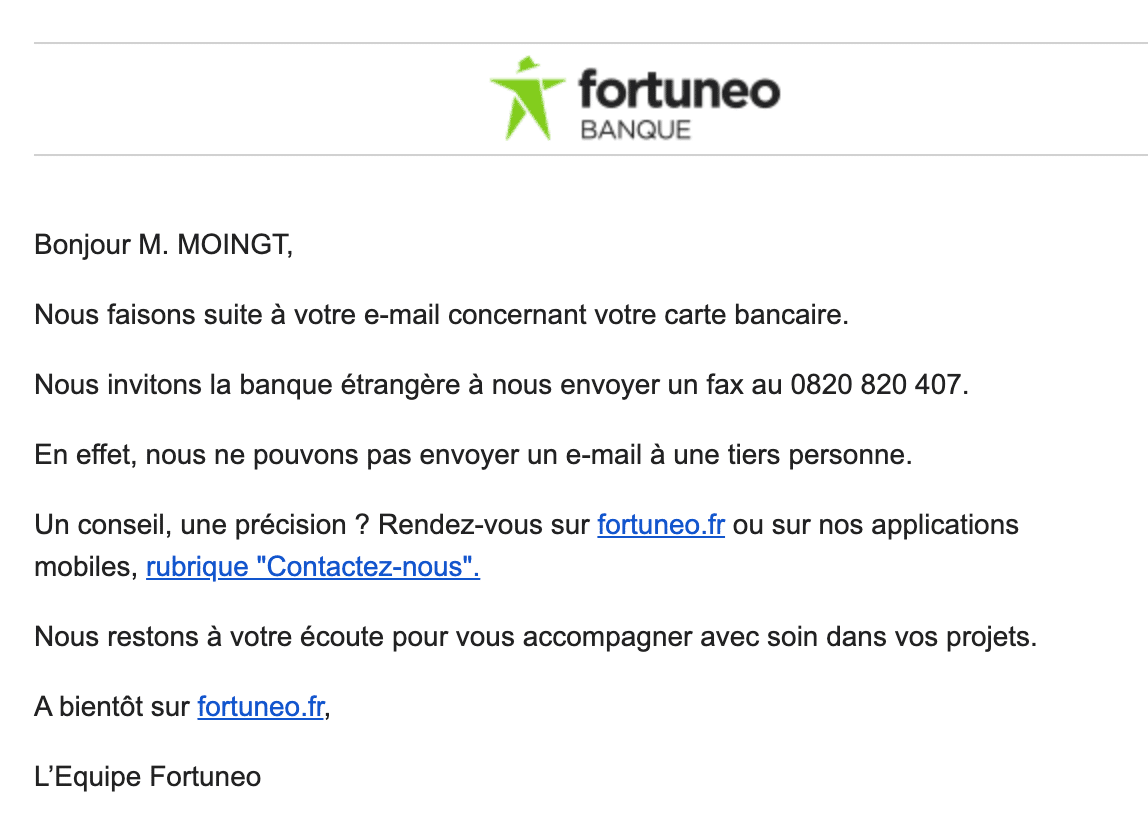This screenshot has width=1148, height=820.
Task: Click the BANQUE text under the logo
Action: (636, 130)
